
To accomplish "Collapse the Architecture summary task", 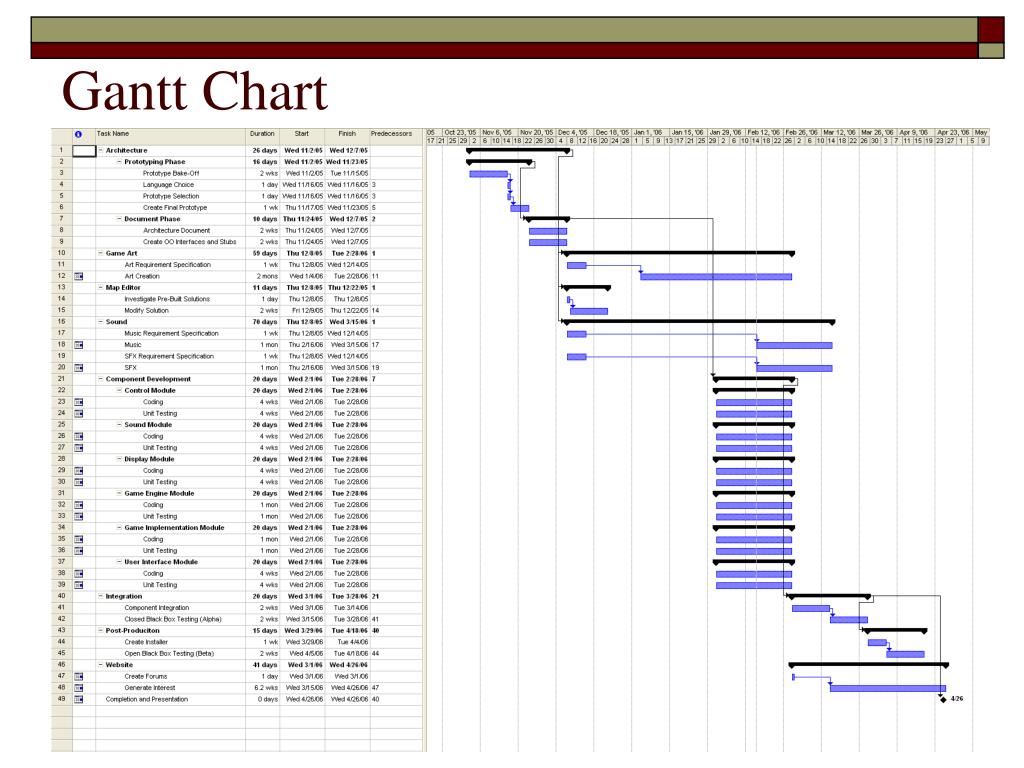I will (101, 150).
